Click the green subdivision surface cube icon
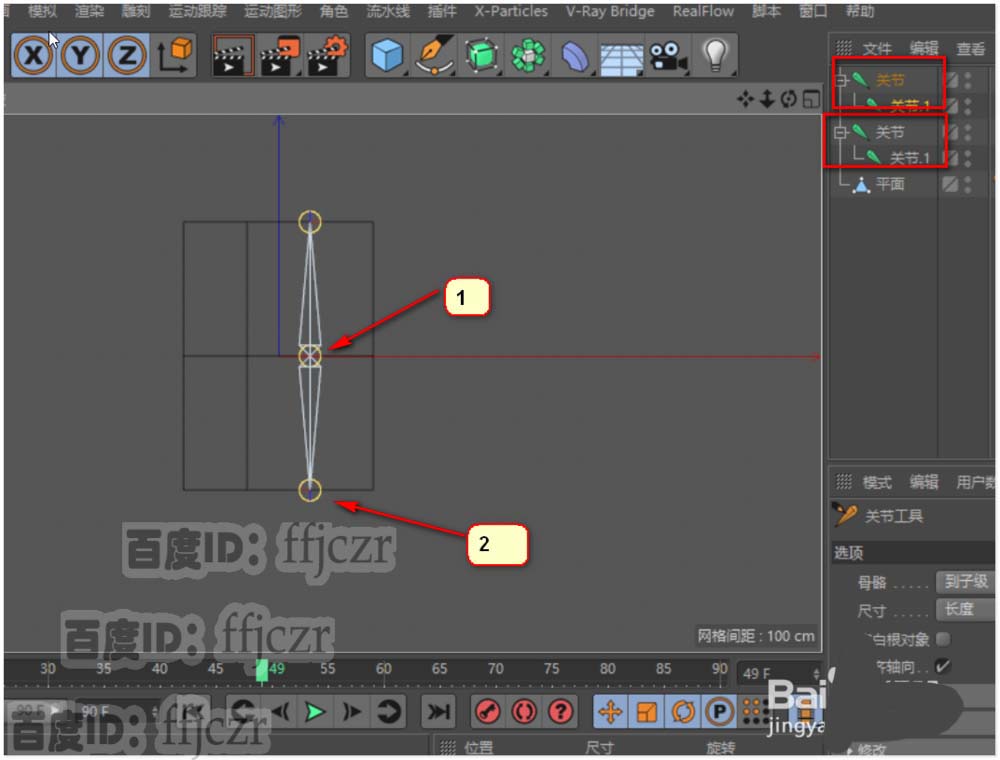This screenshot has height=760, width=1000. coord(482,55)
